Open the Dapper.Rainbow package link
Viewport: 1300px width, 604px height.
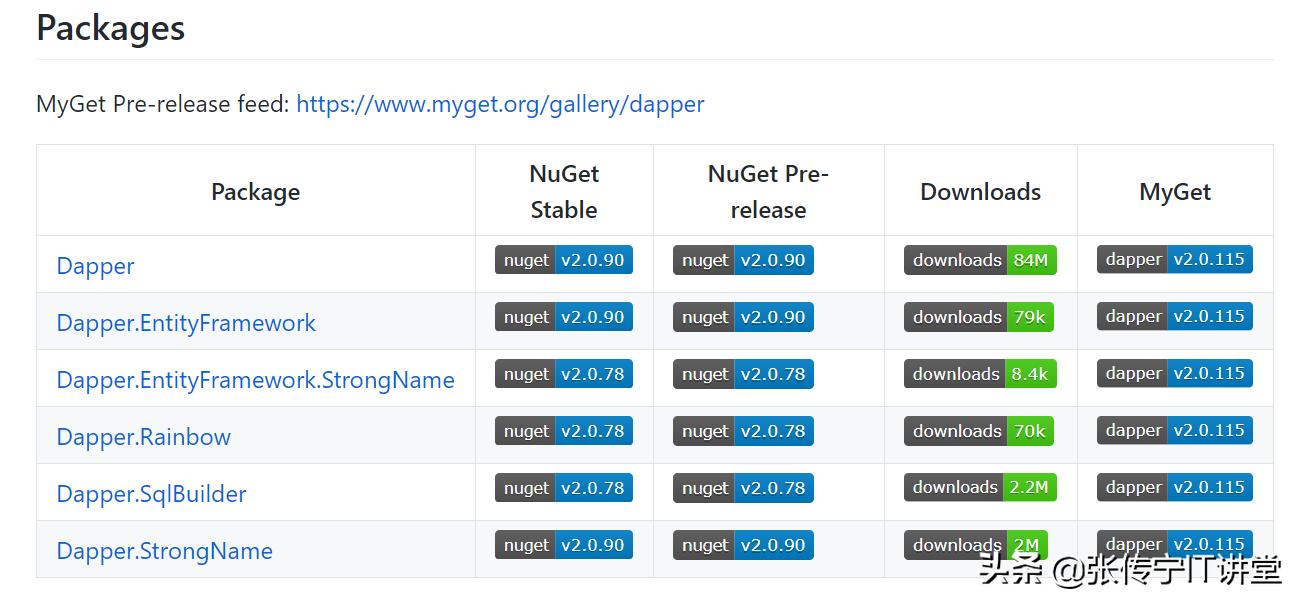tap(142, 437)
